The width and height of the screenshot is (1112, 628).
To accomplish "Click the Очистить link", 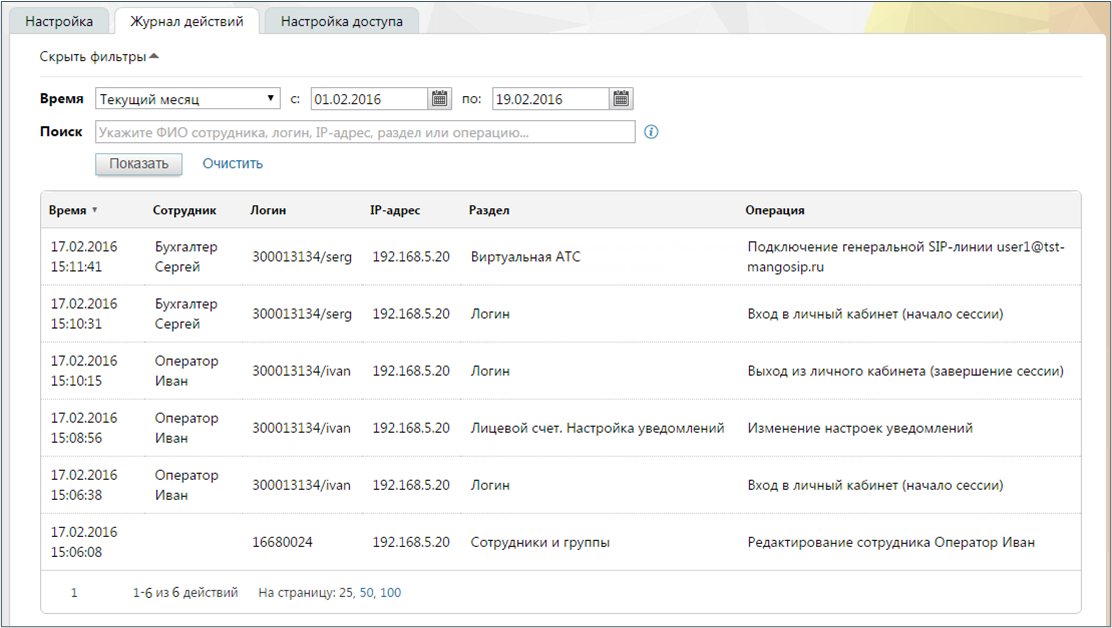I will 233,164.
